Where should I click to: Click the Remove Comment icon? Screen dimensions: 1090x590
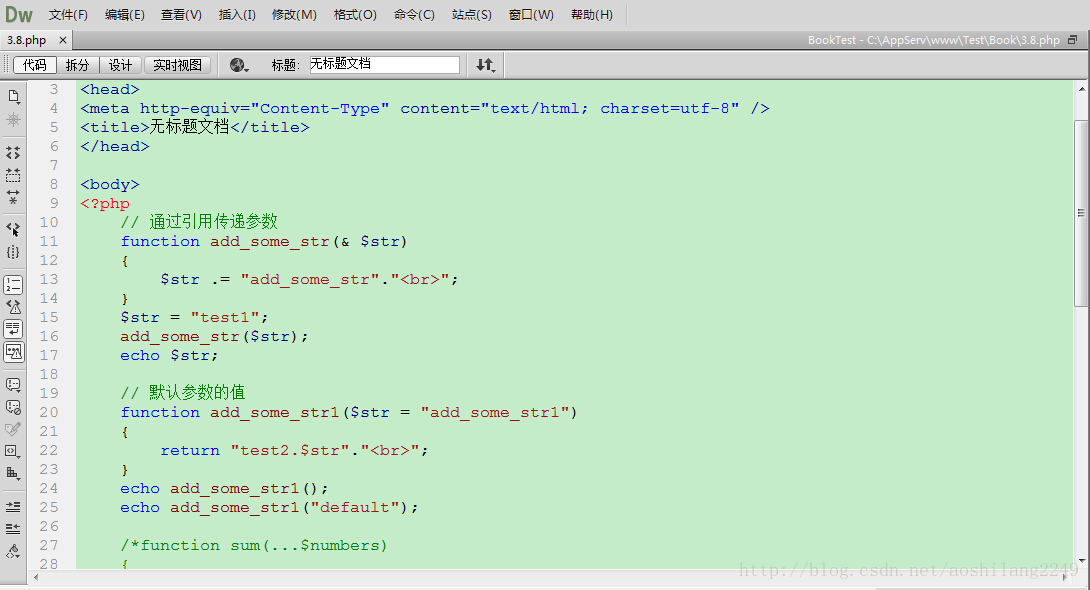coord(13,407)
